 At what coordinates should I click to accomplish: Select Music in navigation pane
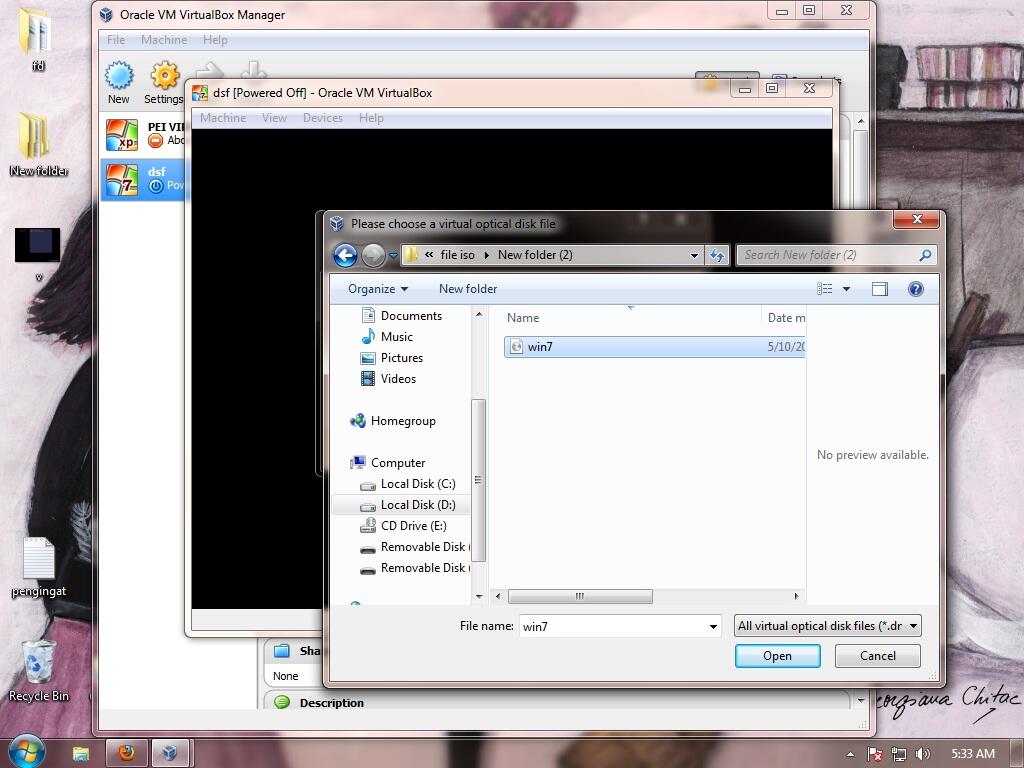click(387, 336)
